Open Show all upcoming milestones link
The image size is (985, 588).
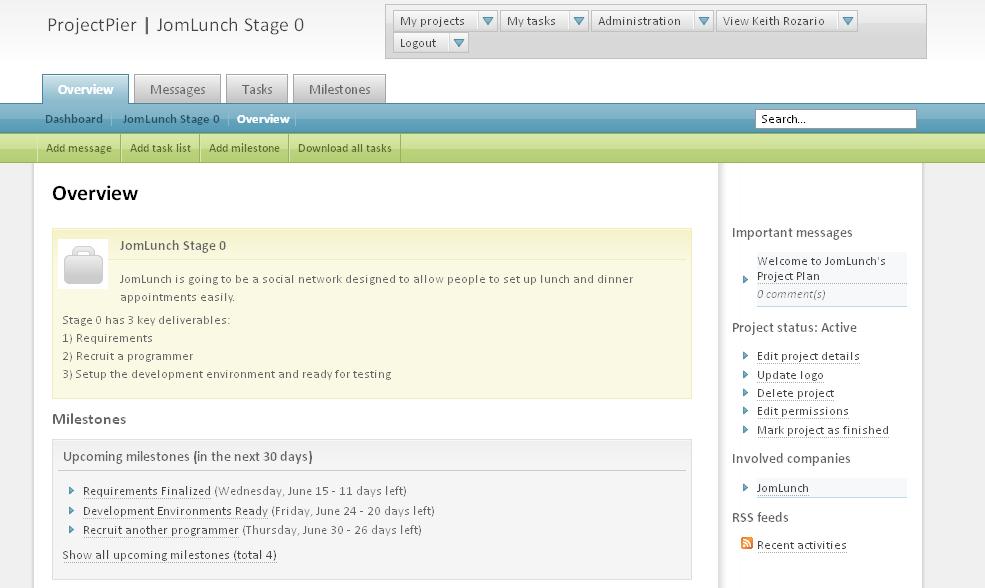170,555
